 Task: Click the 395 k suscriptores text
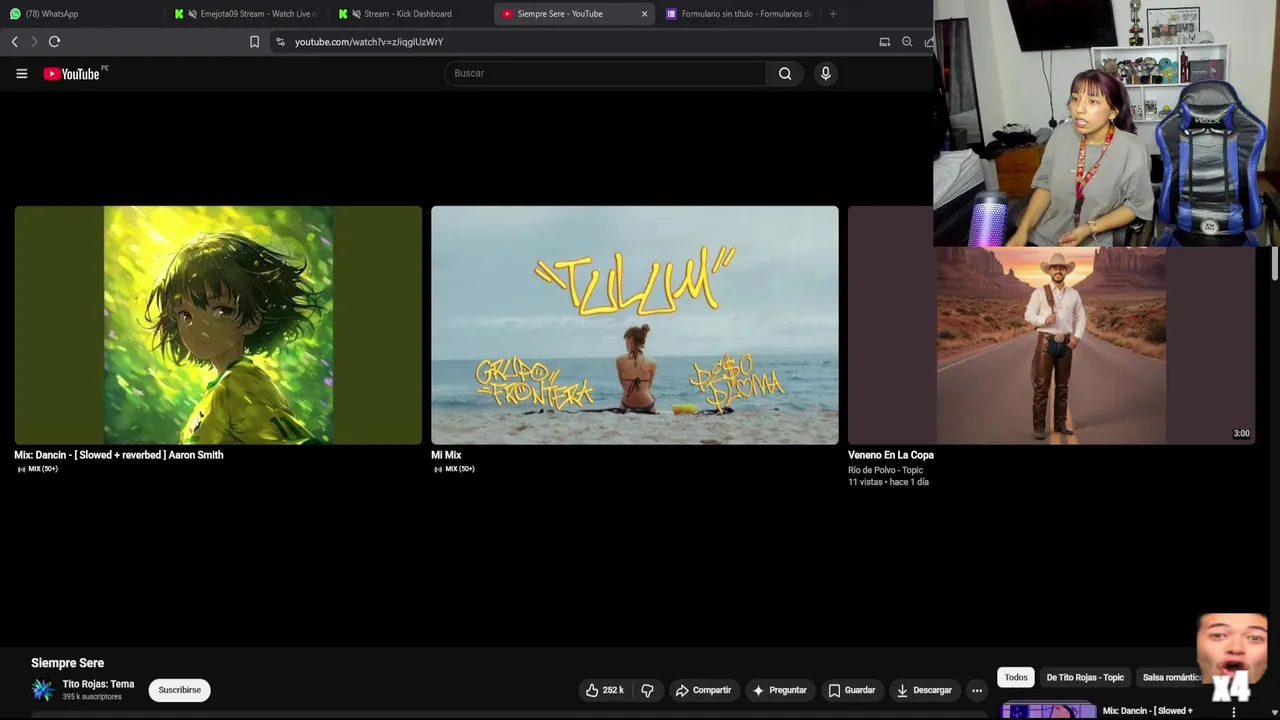click(92, 697)
